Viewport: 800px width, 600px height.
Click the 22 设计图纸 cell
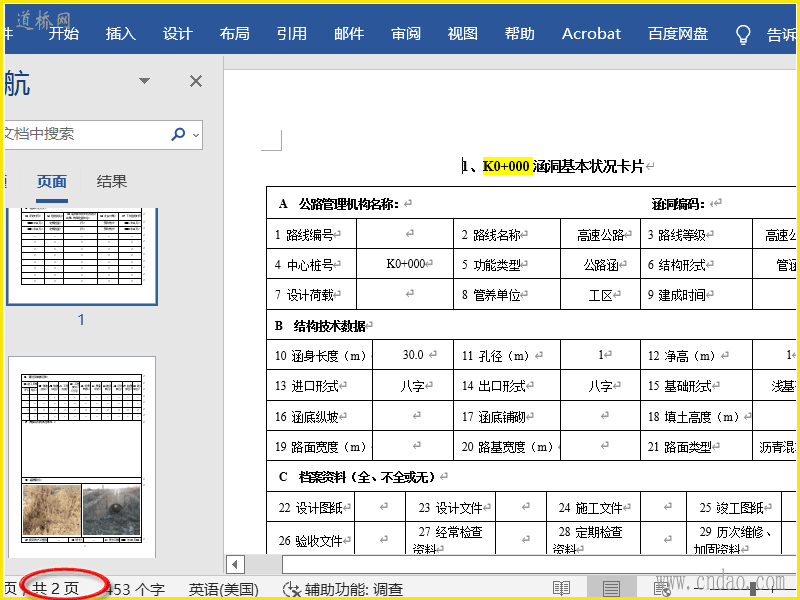[x=311, y=507]
